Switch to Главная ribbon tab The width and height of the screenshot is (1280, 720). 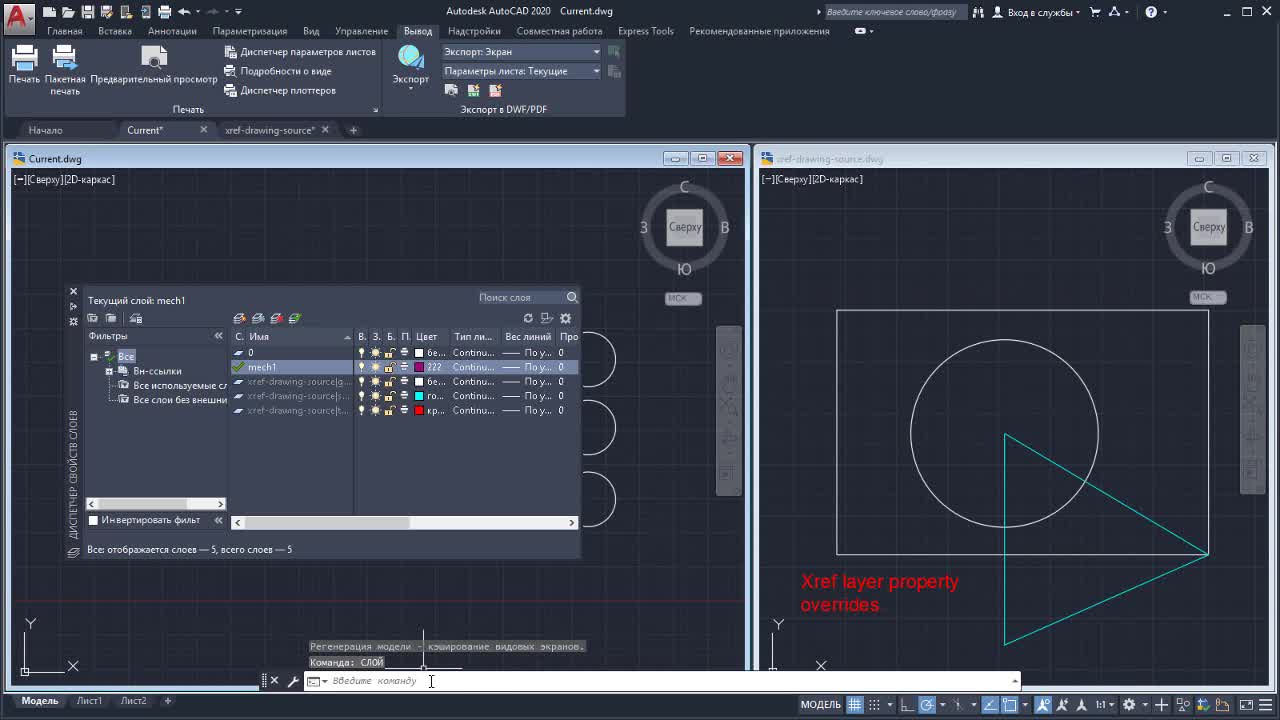tap(65, 31)
